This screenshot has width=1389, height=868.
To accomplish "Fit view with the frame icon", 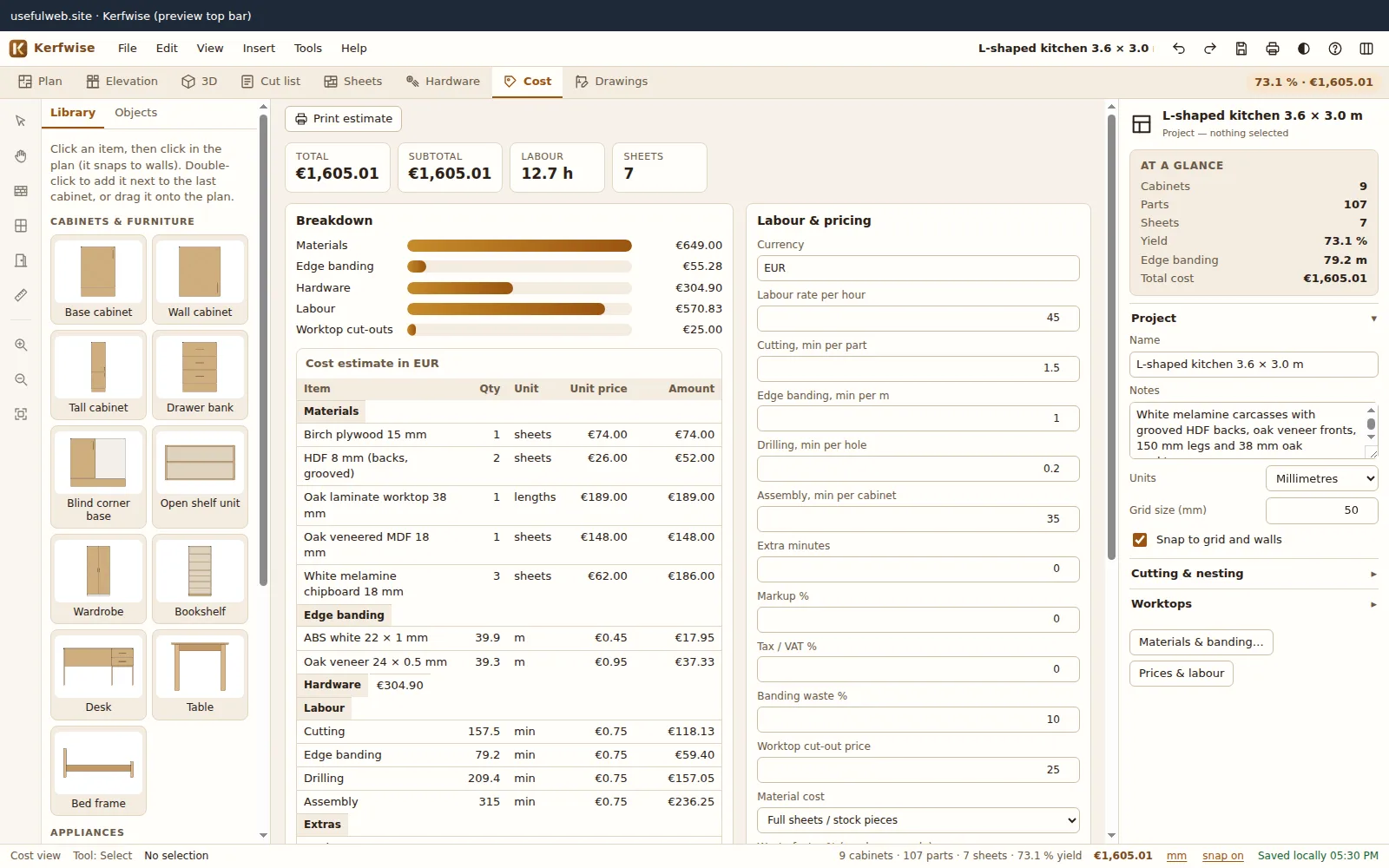I will pyautogui.click(x=21, y=415).
